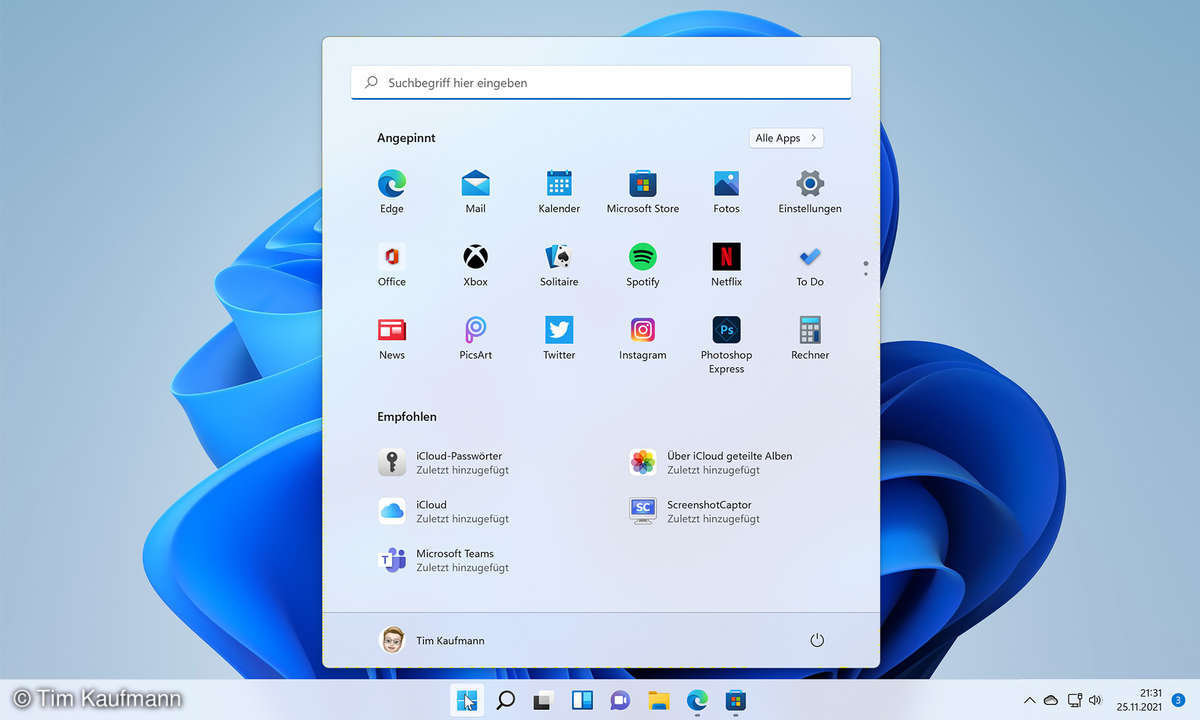Click Alle Apps button

click(x=786, y=138)
